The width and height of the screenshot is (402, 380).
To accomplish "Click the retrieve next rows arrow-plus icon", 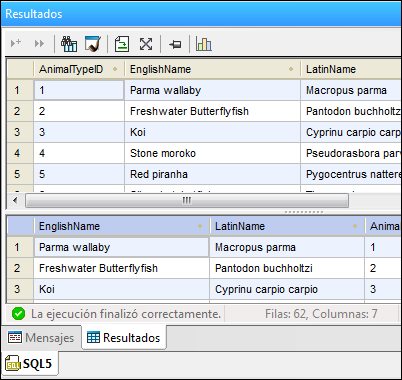I will click(x=16, y=43).
